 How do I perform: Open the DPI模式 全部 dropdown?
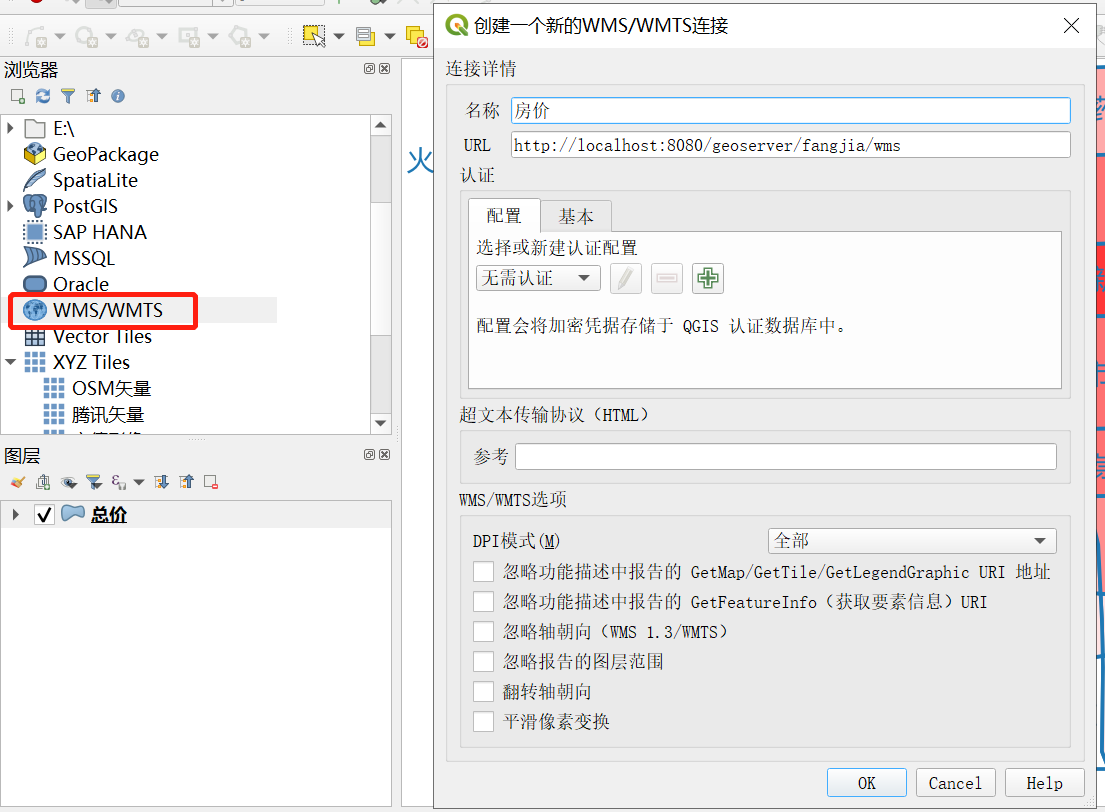click(911, 540)
